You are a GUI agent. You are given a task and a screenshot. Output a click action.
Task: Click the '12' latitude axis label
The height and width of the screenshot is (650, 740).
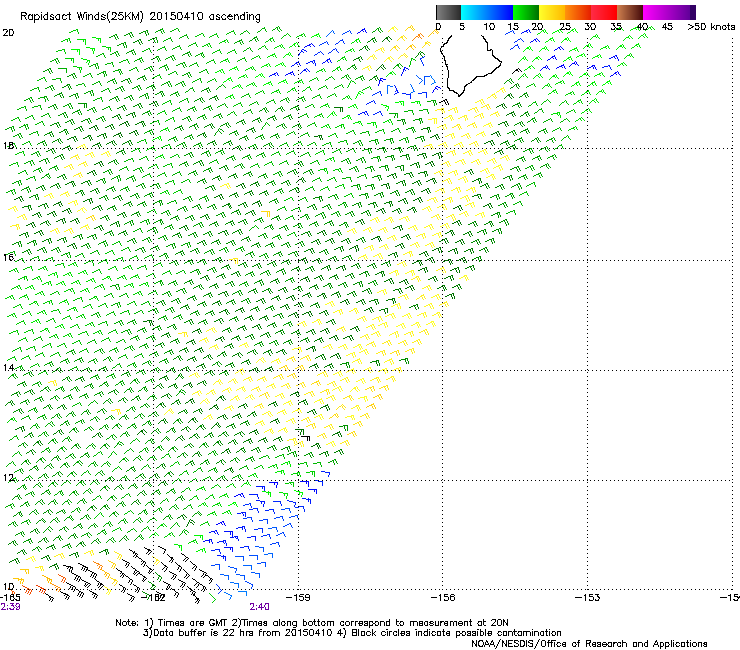(8, 478)
